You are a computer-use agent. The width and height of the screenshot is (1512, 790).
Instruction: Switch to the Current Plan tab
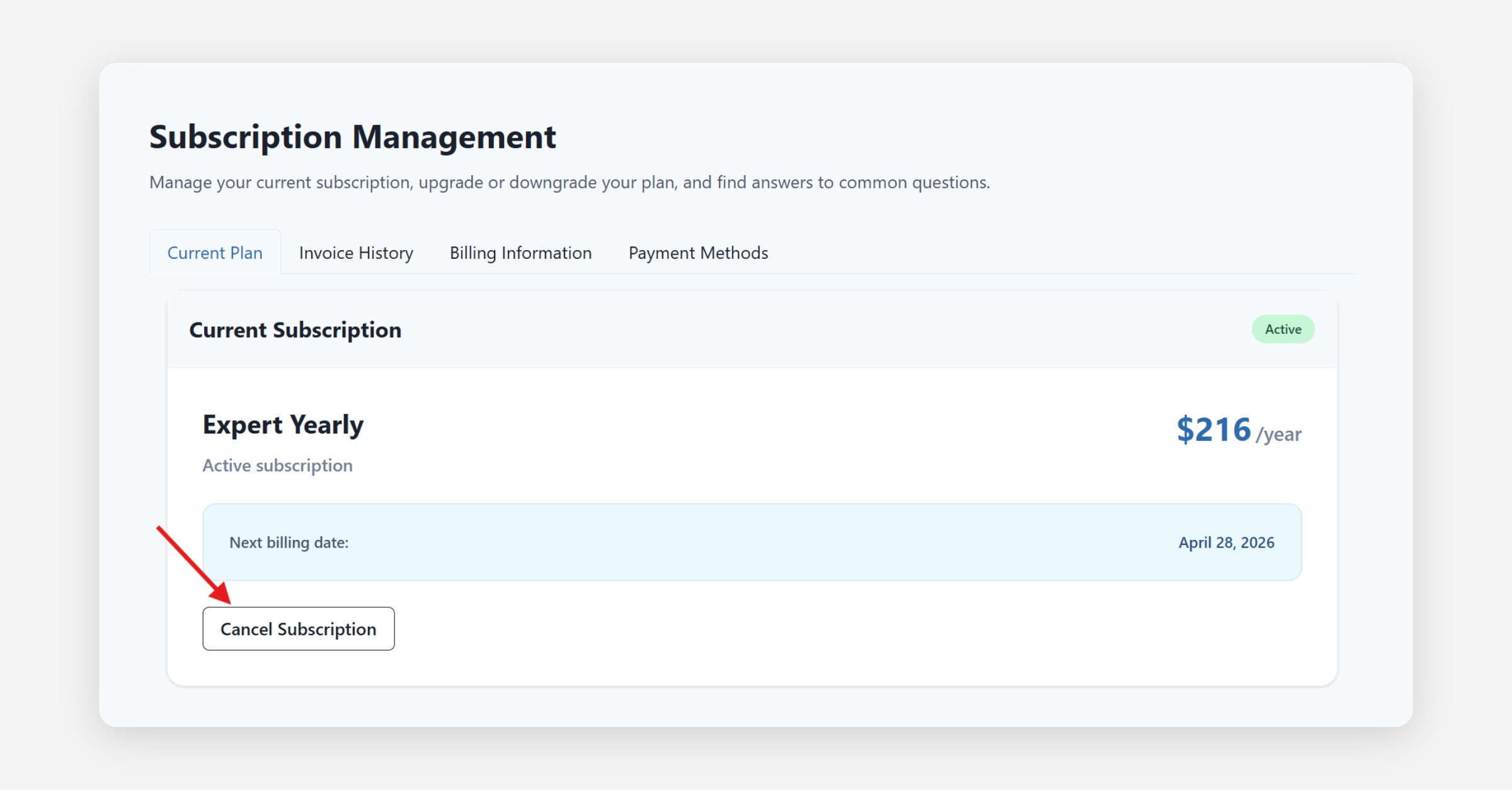coord(215,253)
